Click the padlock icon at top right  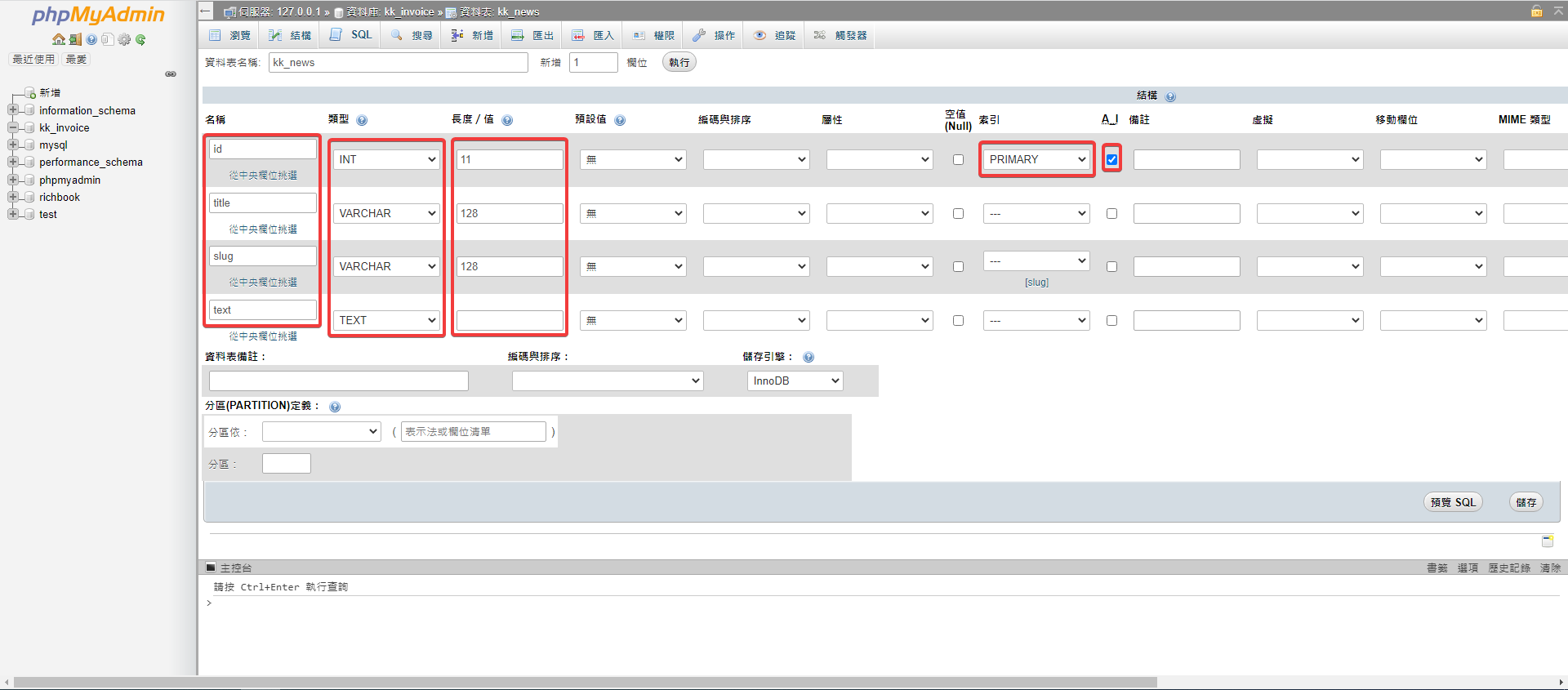pos(1536,11)
